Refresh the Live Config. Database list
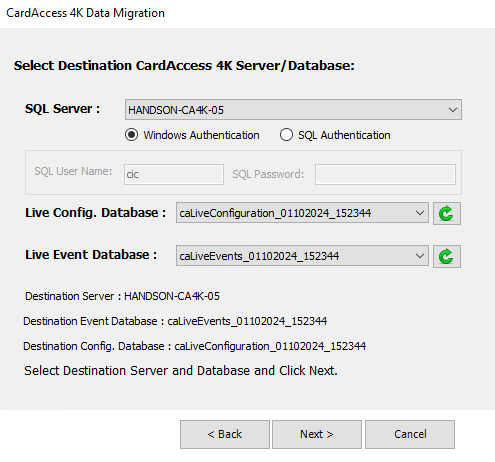The width and height of the screenshot is (495, 462). pos(447,213)
